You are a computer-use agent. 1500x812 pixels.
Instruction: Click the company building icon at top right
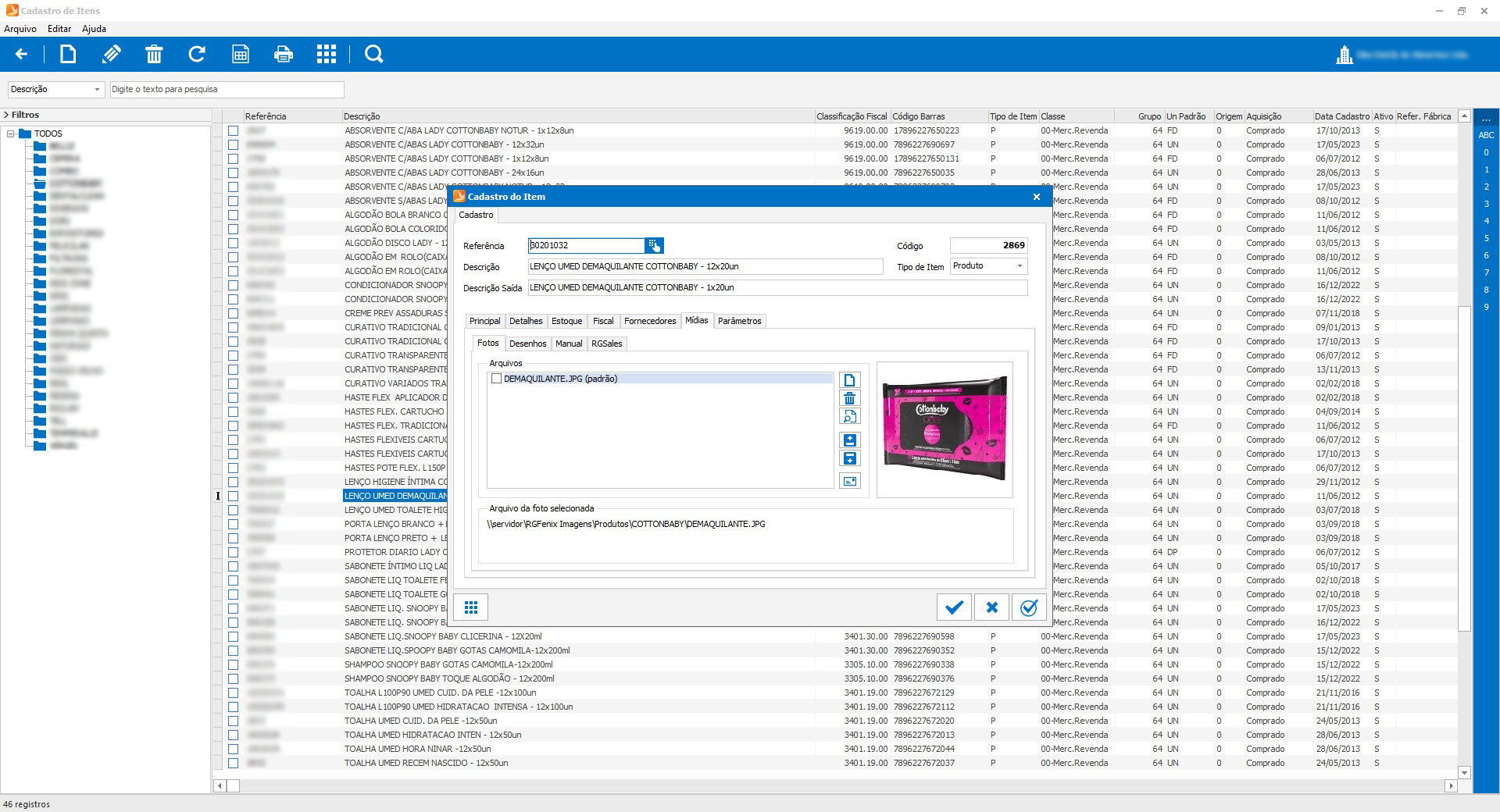point(1344,55)
